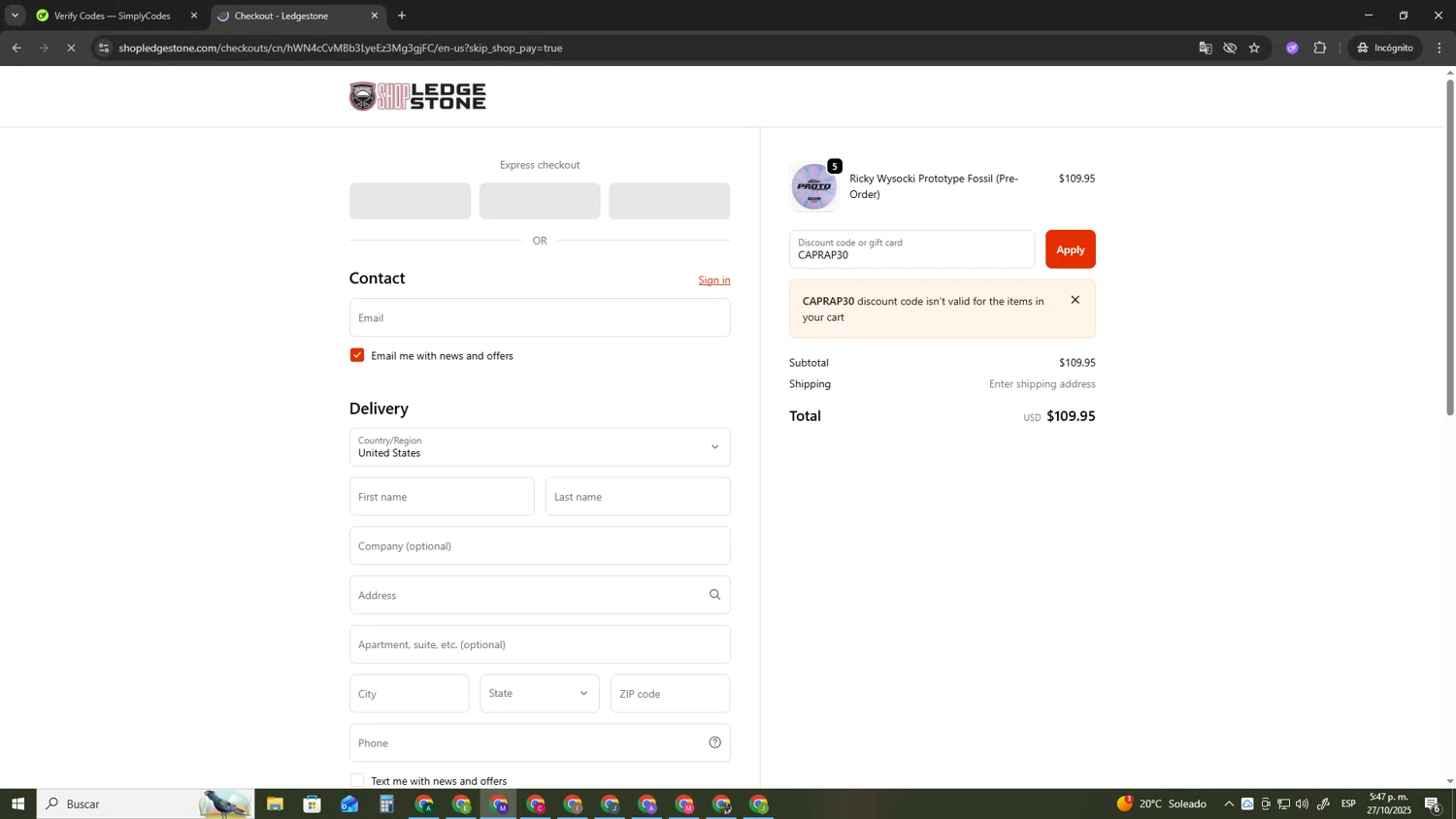Switch to the Verify Codes — SimplyCodes tab
Screen dimensions: 1456x819
tap(112, 16)
